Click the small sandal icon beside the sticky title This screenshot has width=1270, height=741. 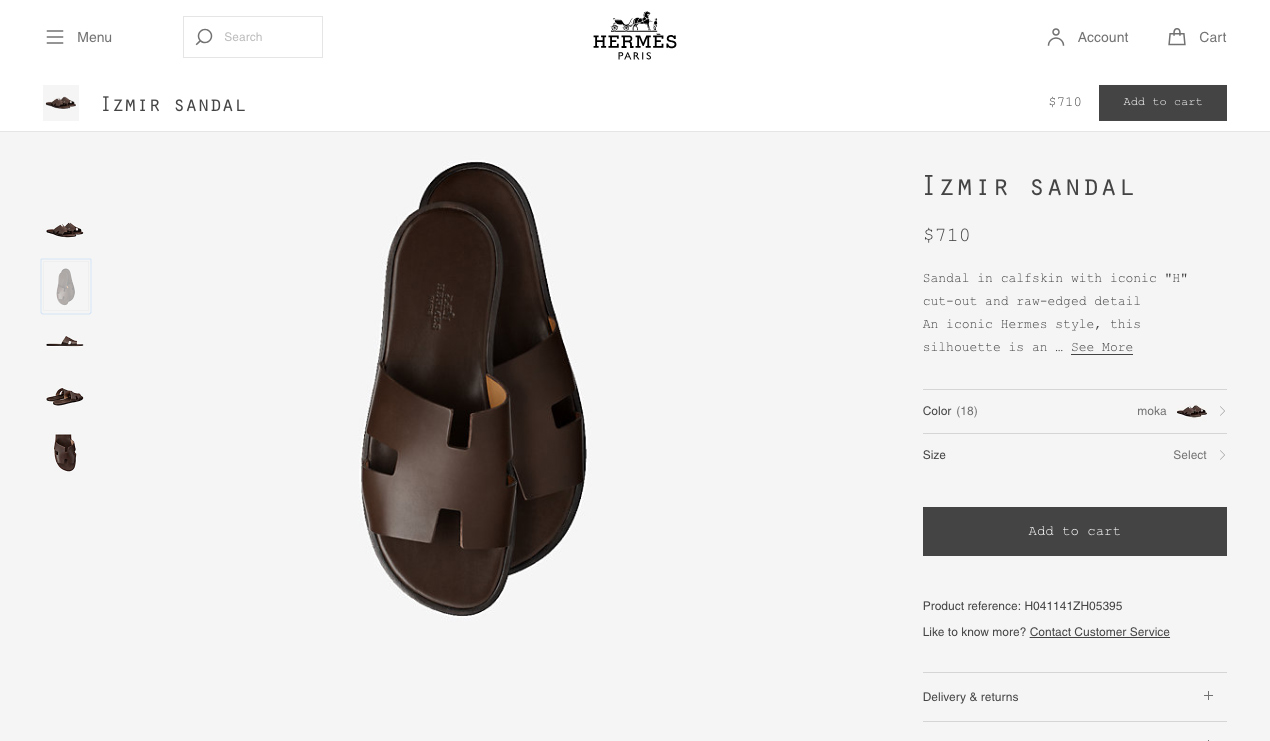pyautogui.click(x=61, y=103)
